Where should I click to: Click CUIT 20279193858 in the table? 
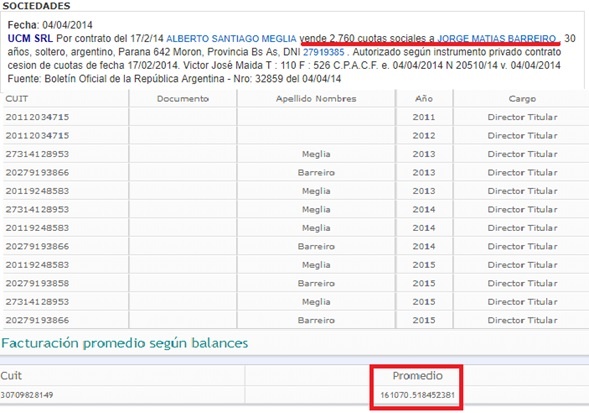pyautogui.click(x=37, y=283)
